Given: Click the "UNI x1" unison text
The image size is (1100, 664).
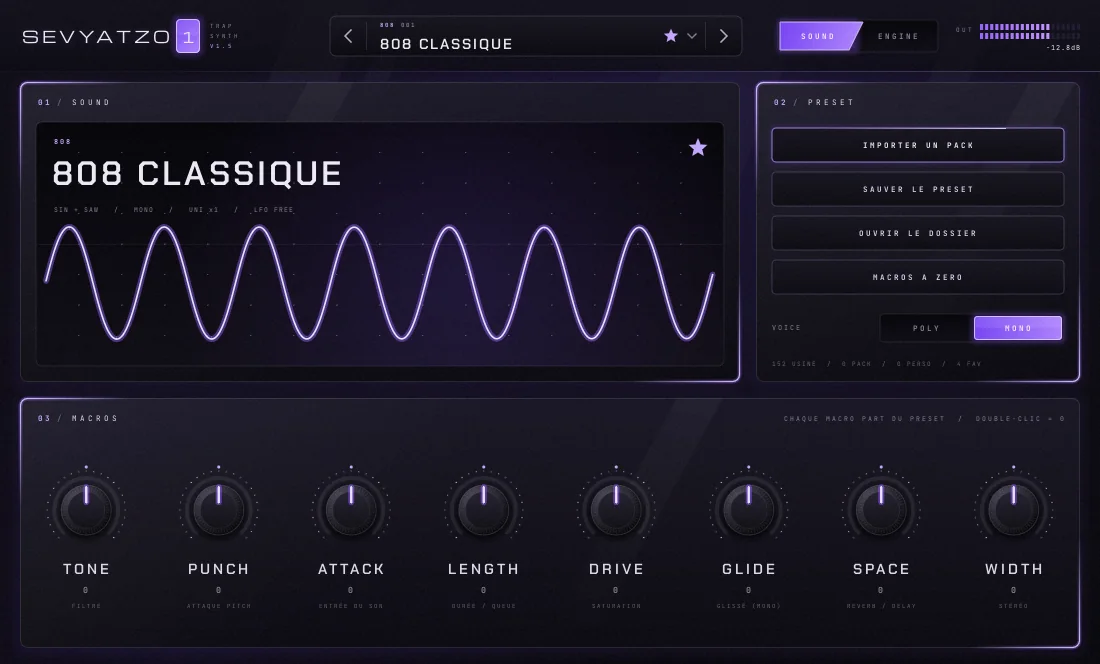Looking at the screenshot, I should pos(203,210).
